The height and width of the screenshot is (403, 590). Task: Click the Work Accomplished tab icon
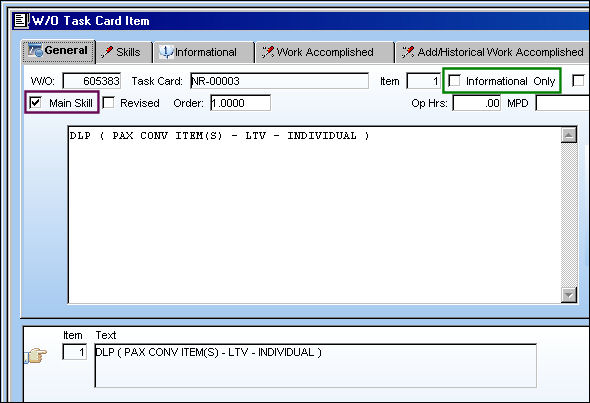point(268,52)
